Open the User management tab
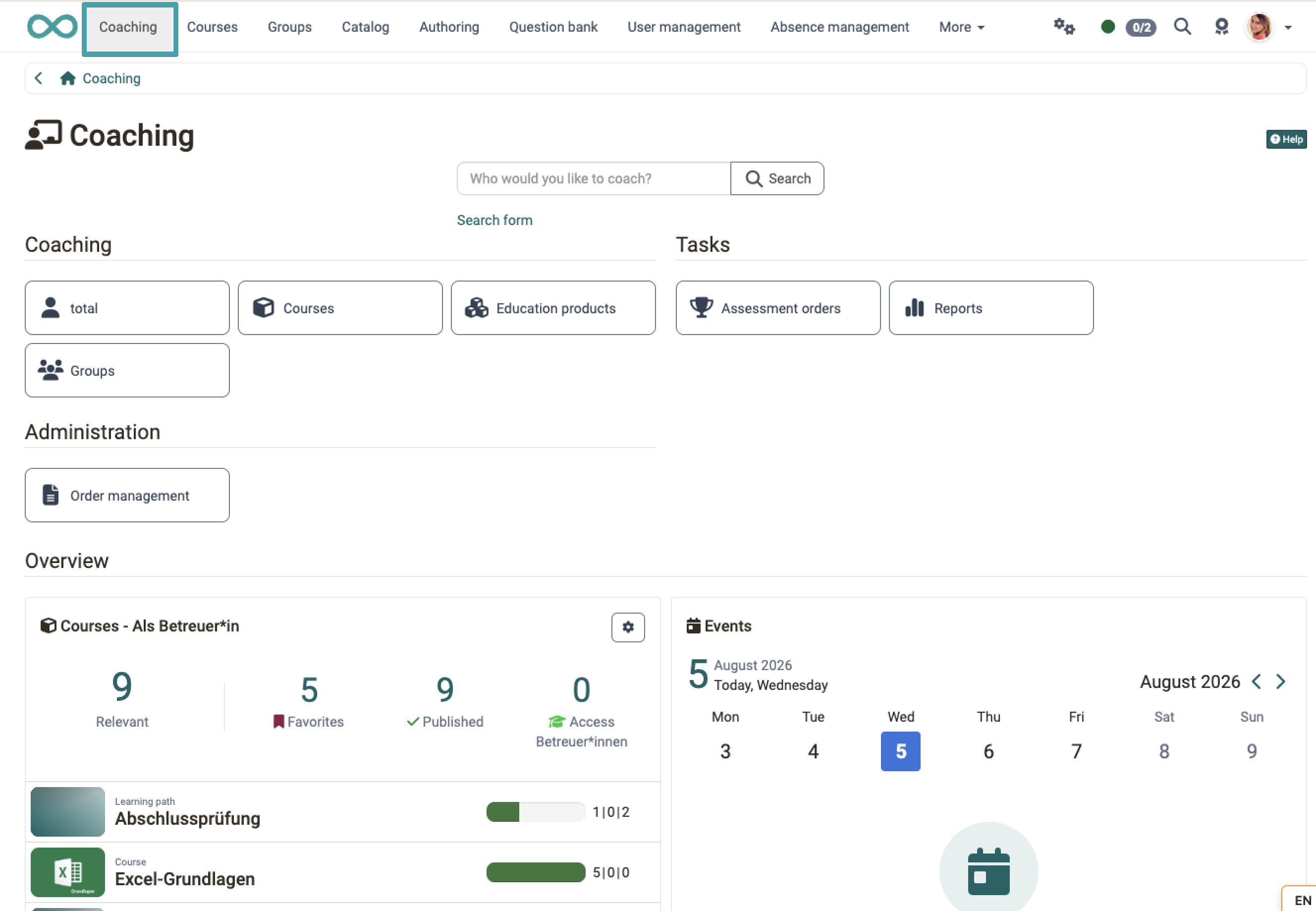The width and height of the screenshot is (1316, 911). [x=684, y=27]
